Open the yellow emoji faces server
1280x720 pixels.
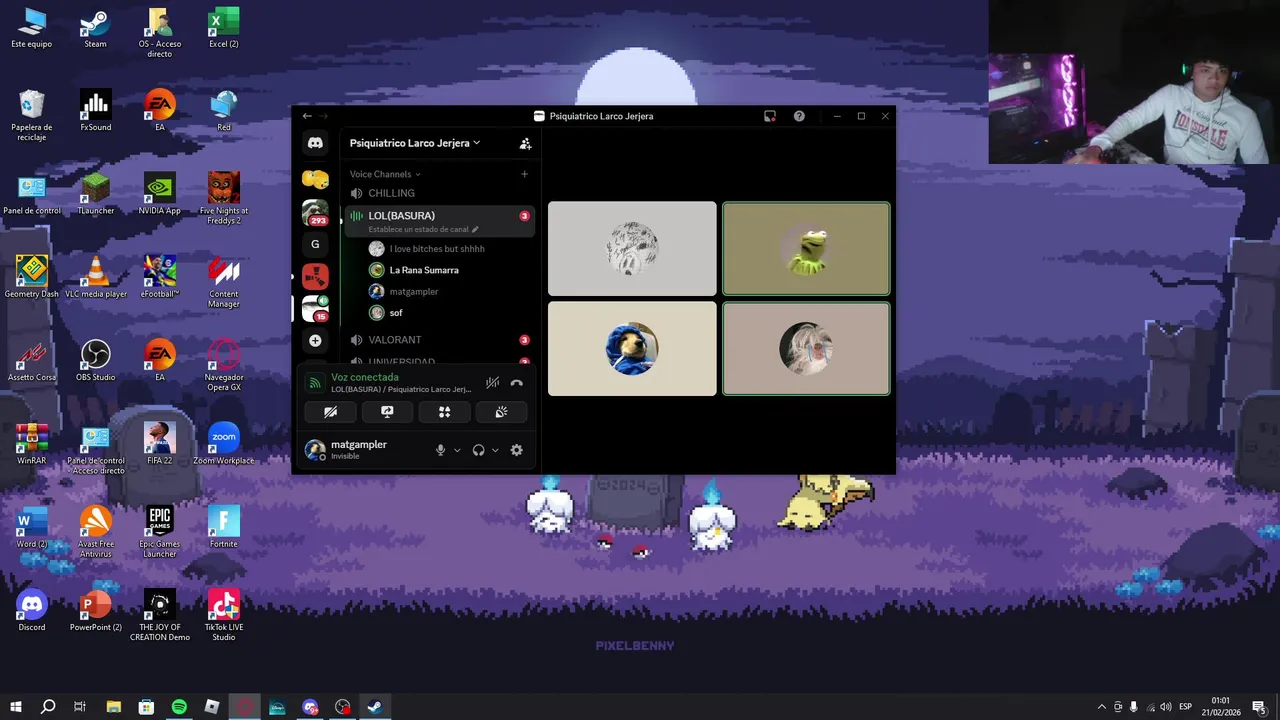[x=315, y=180]
